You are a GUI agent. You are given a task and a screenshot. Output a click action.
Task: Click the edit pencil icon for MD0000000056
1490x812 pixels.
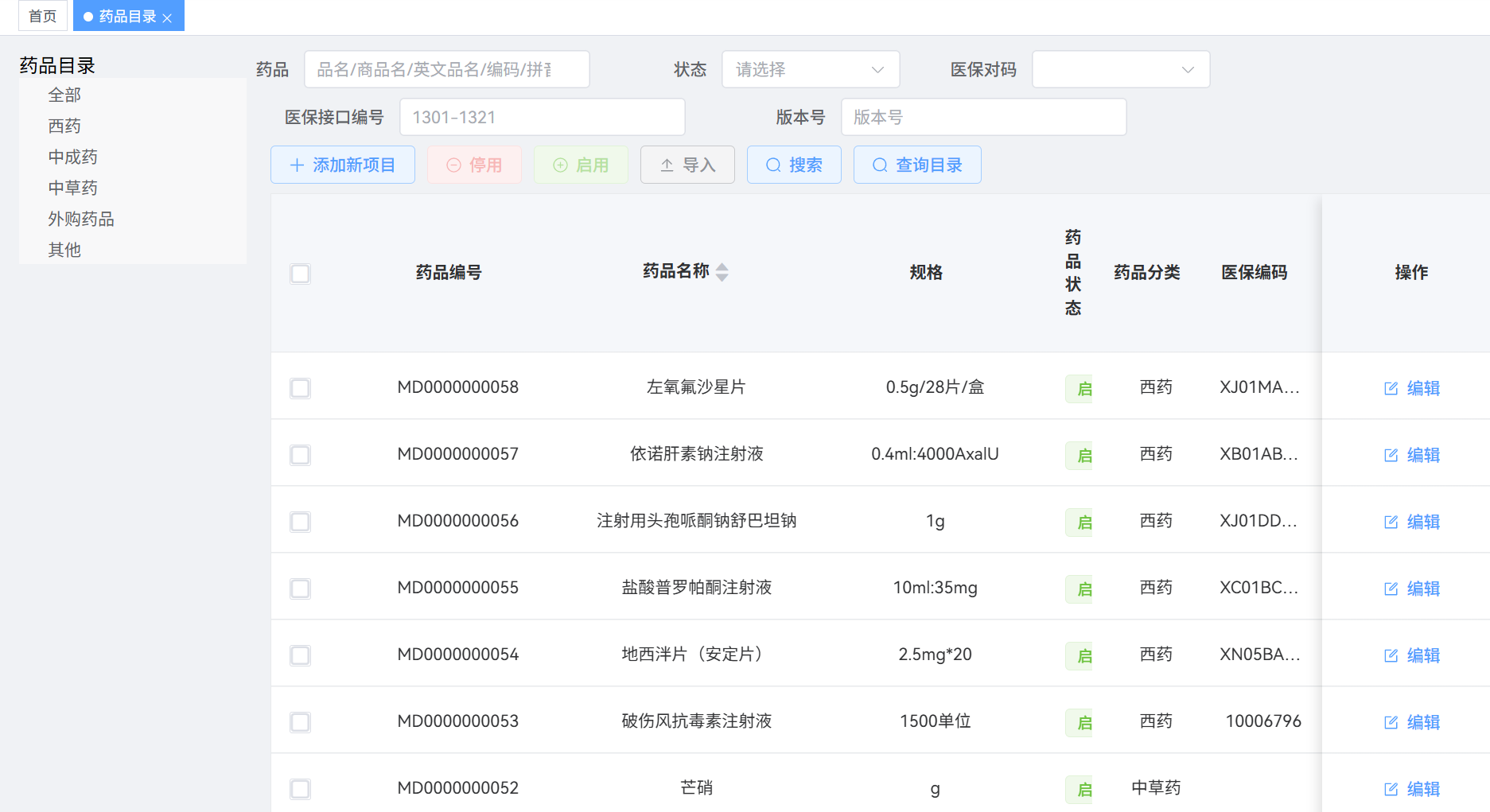pyautogui.click(x=1391, y=522)
